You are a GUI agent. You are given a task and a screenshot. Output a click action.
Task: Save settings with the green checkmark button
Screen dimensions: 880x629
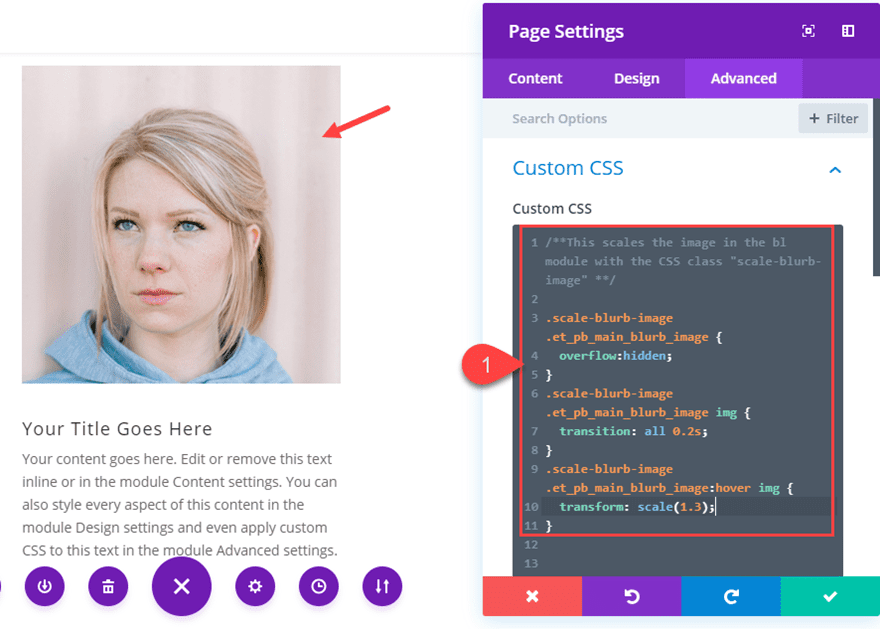[x=830, y=596]
